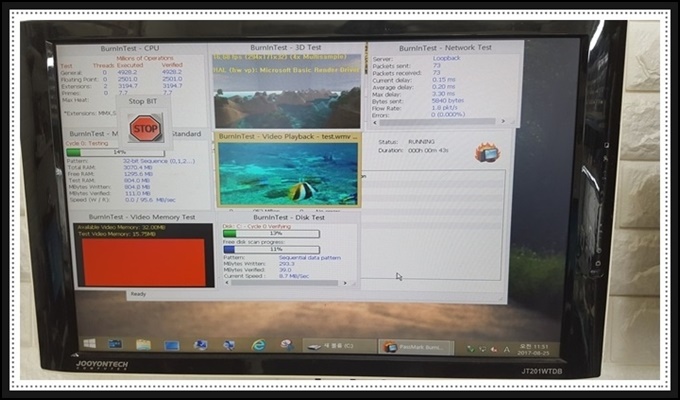Select the Video Playback test.wmv title bar
This screenshot has width=680, height=400.
288,137
